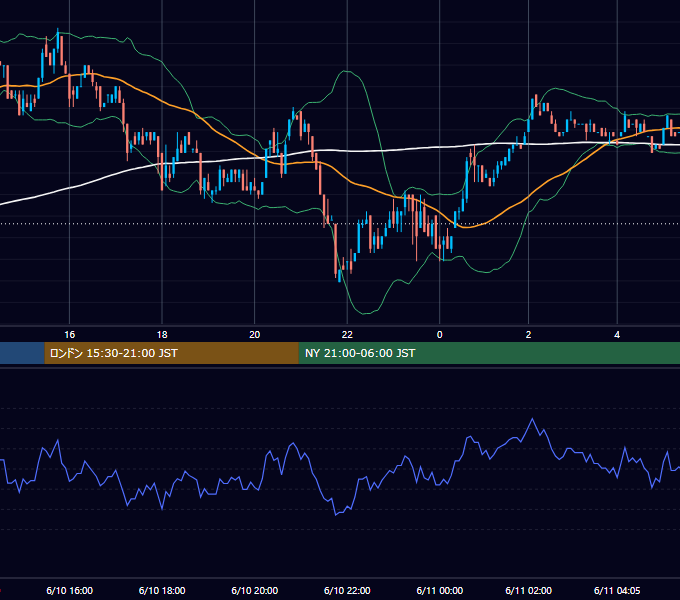Select the 6/11 04:05 time label
680x600 pixels.
pos(617,590)
